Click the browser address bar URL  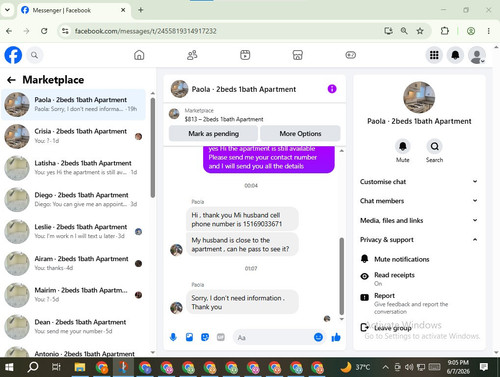(x=146, y=31)
